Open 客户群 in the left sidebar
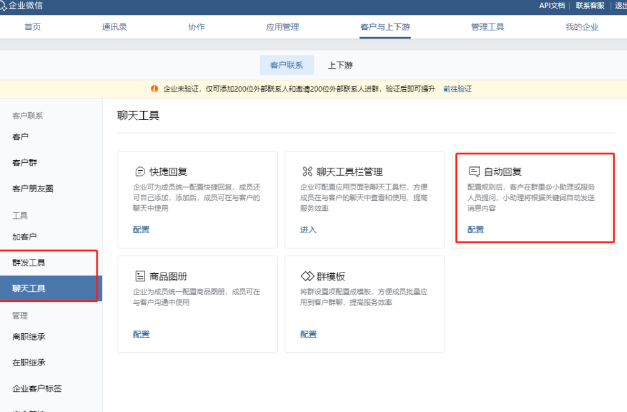This screenshot has height=412, width=627. coord(25,162)
